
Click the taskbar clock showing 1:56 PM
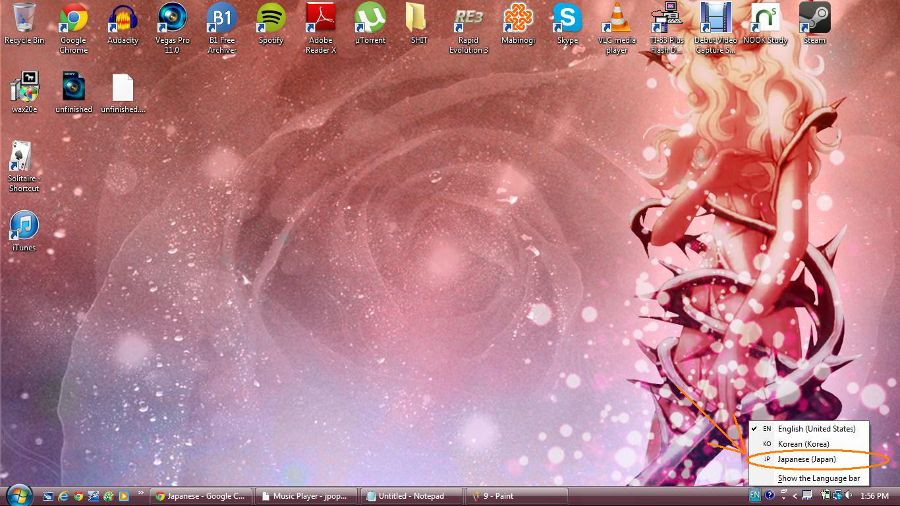pos(874,496)
